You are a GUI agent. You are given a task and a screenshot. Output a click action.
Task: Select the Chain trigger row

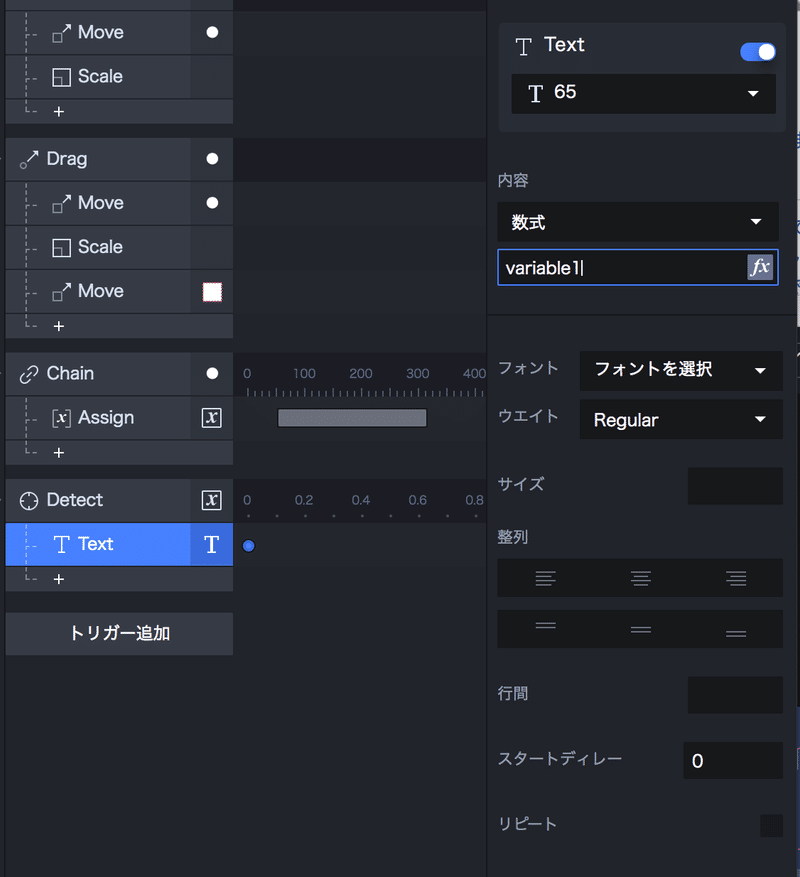coord(100,374)
